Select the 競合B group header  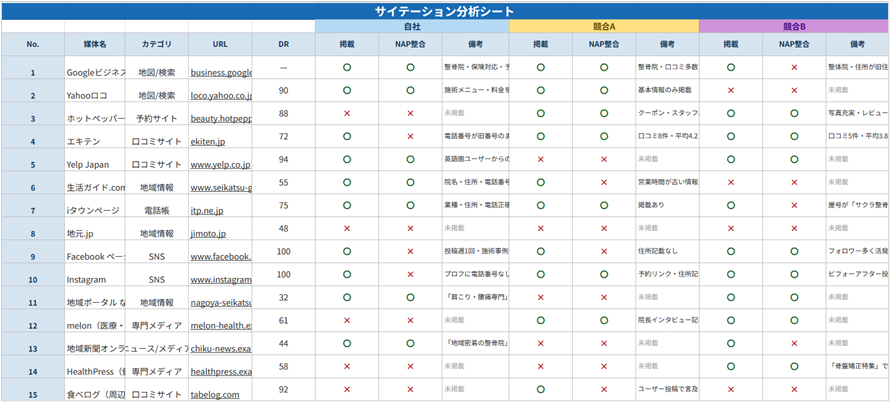point(794,26)
